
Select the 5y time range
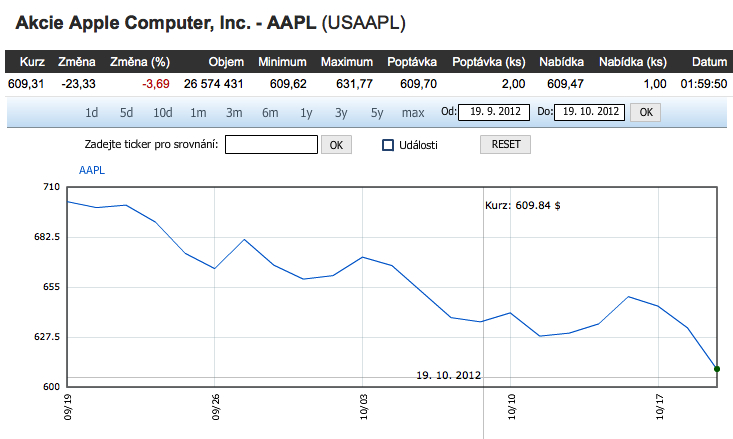click(376, 112)
